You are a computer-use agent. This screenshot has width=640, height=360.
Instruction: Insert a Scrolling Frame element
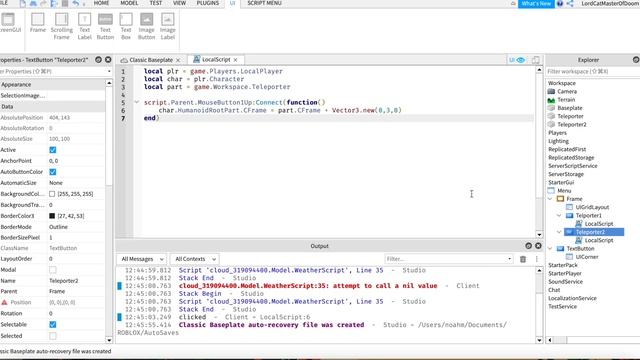click(x=62, y=26)
